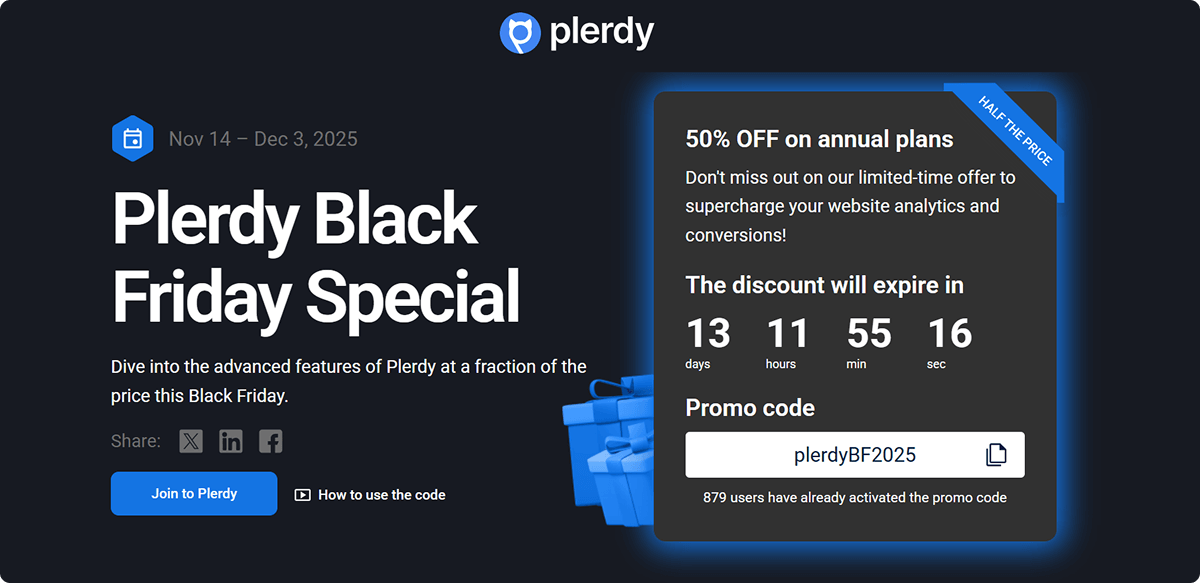
Task: Click the 55 min countdown value
Action: 868,335
